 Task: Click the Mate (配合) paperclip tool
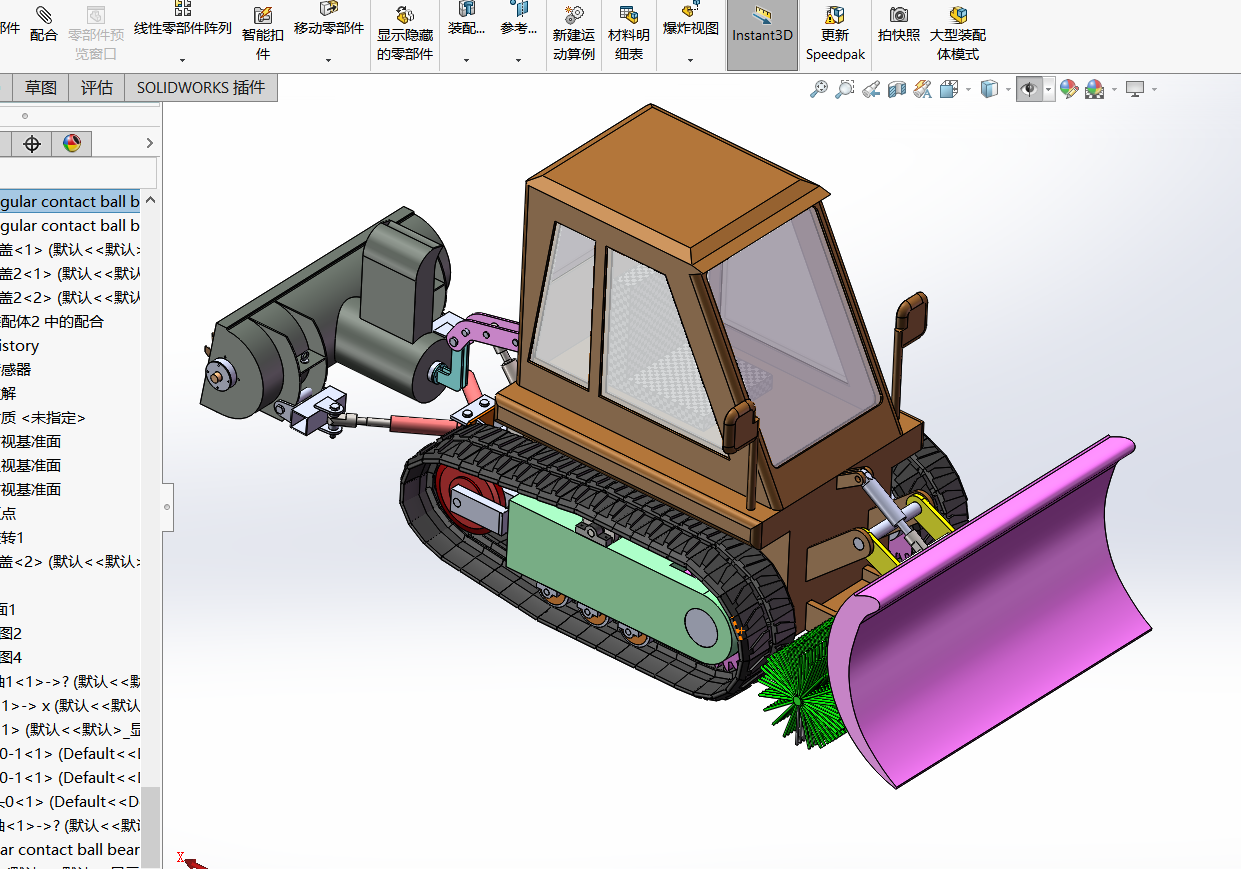pos(44,24)
